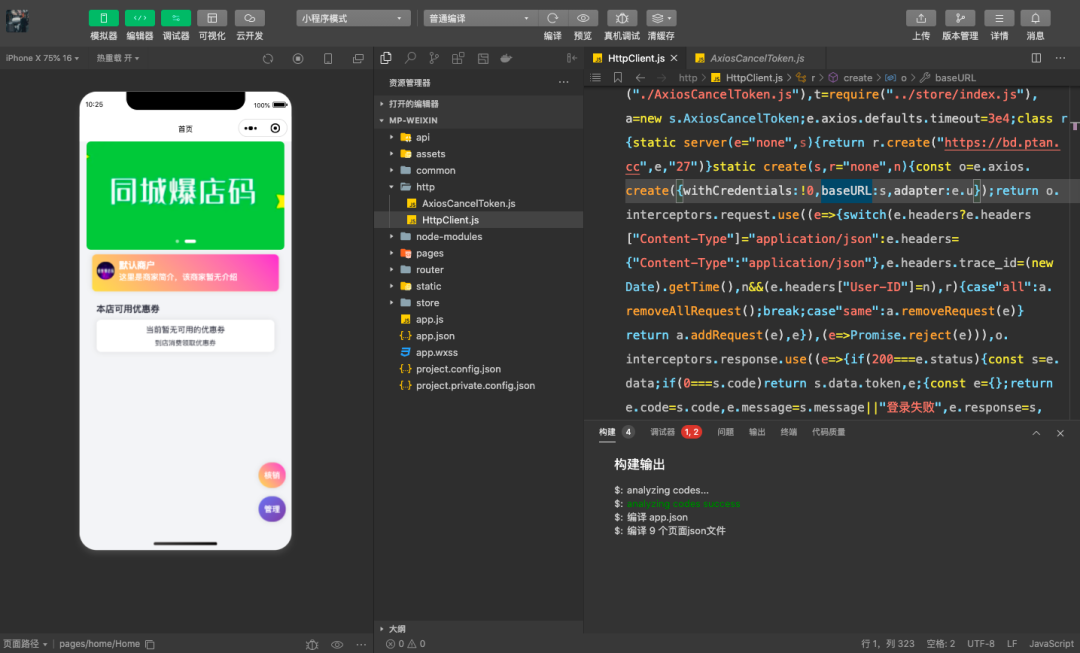Toggle the debugger panel button
Image resolution: width=1080 pixels, height=653 pixels.
(x=176, y=19)
